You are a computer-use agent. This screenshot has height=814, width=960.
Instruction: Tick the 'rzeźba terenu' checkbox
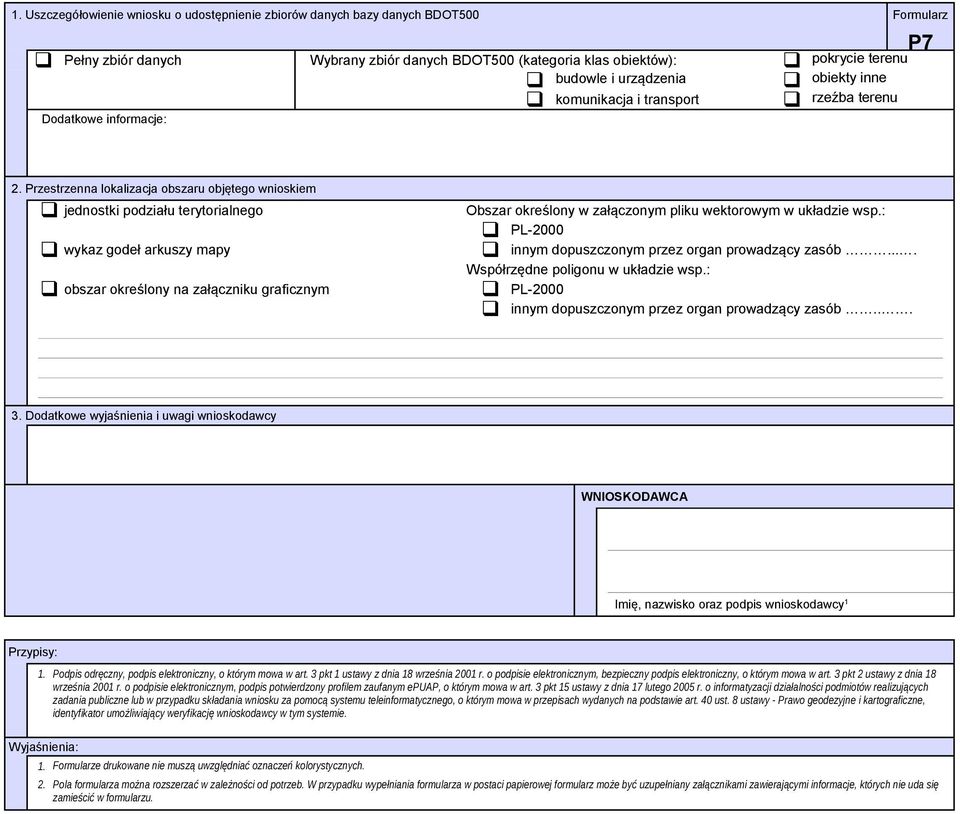[792, 99]
